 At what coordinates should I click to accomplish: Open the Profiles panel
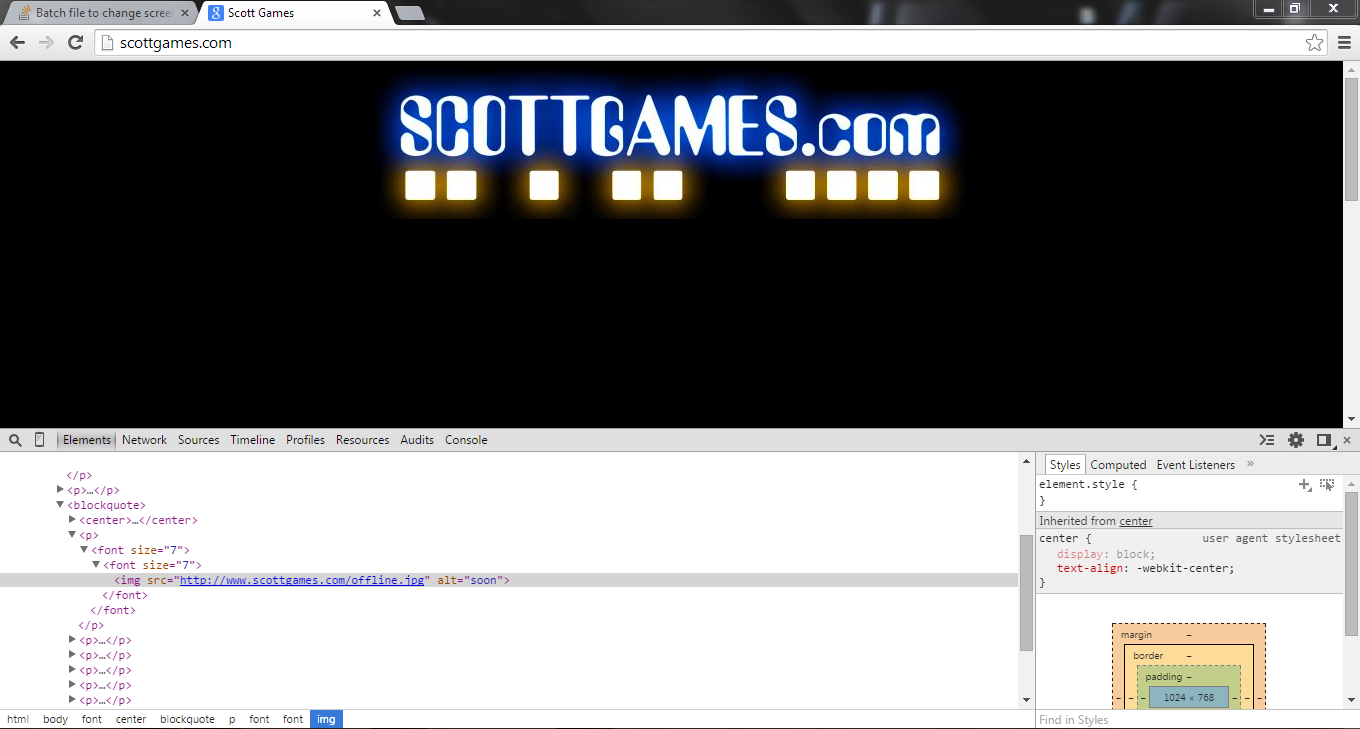point(305,440)
